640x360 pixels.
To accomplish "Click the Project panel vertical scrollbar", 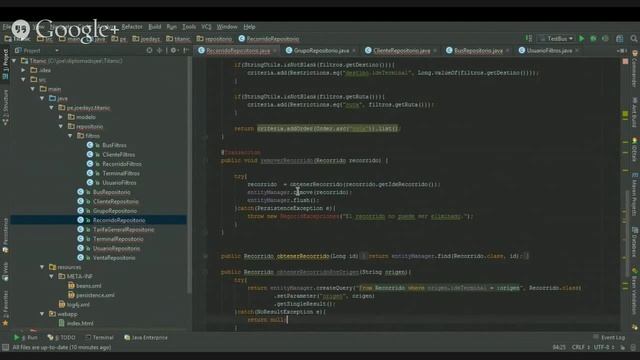I will [189, 176].
